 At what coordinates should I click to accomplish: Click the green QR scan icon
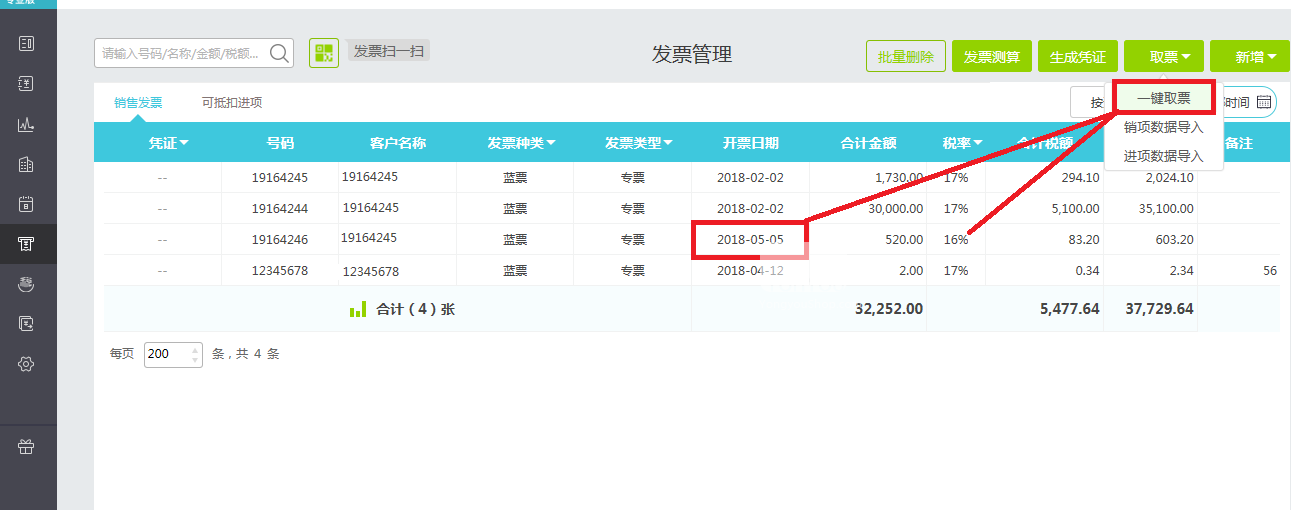pos(324,53)
